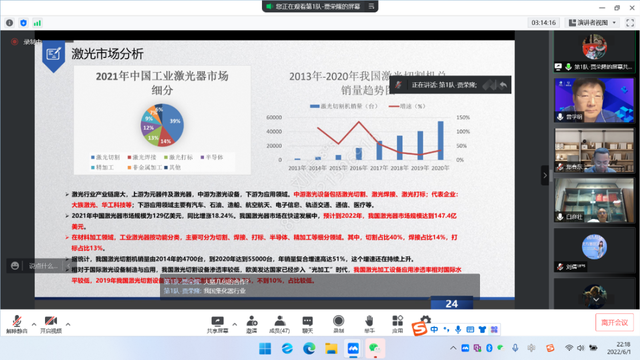Start screen sharing from the toolbar
This screenshot has height=360, width=640.
point(217,324)
